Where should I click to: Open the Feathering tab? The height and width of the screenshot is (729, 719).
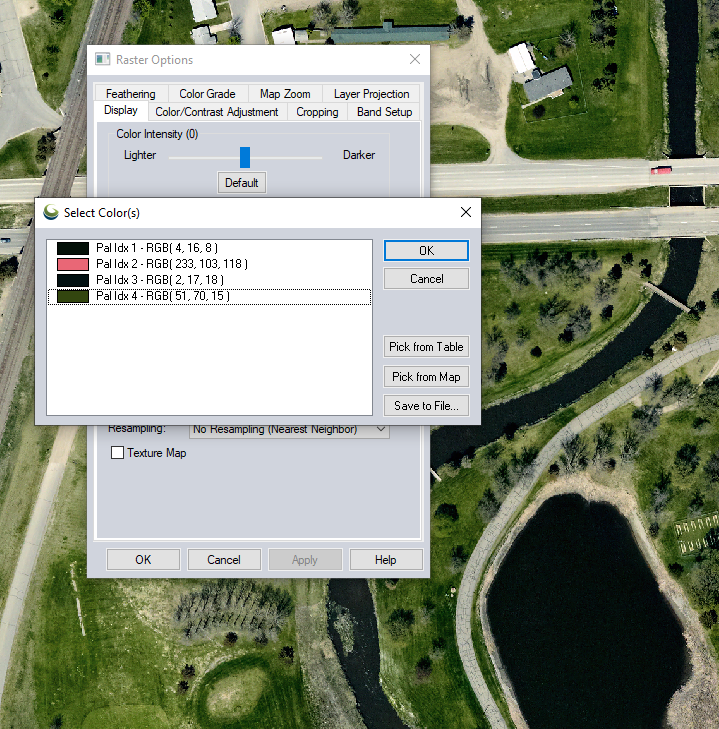point(131,94)
